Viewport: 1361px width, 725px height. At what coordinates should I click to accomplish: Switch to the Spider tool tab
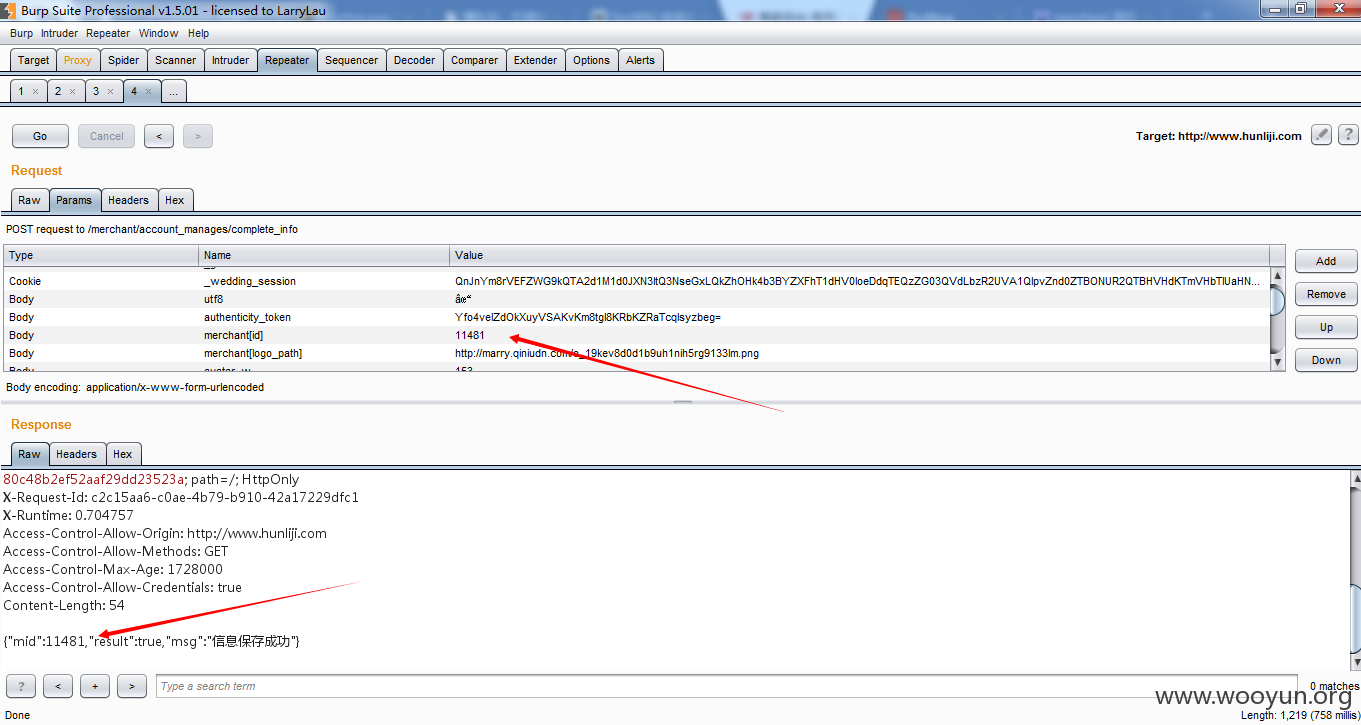point(124,60)
